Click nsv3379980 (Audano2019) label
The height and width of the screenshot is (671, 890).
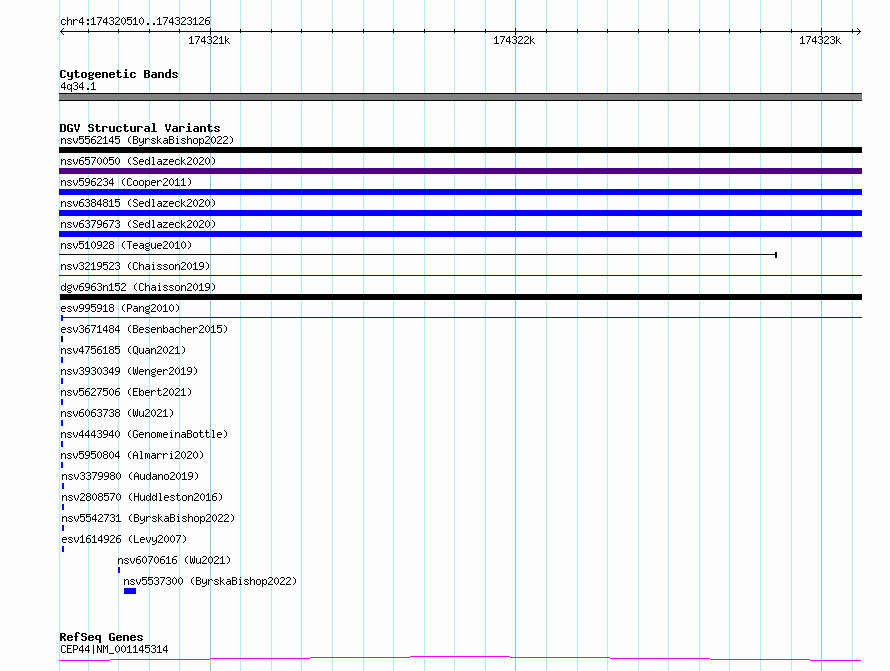tap(130, 476)
